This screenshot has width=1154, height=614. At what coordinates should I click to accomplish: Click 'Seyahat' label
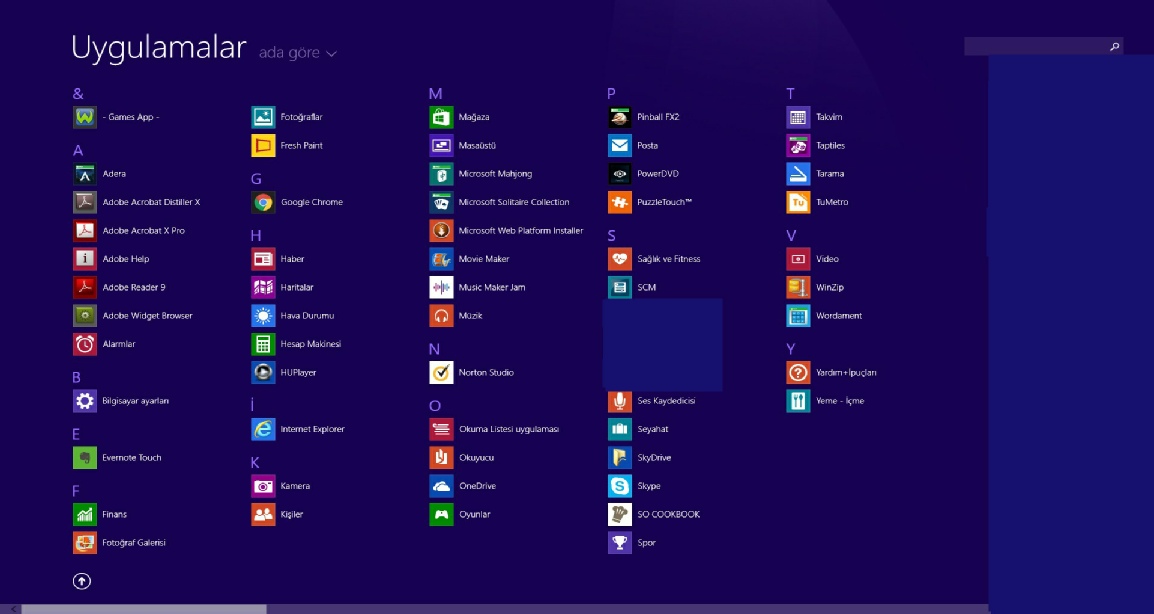click(x=653, y=429)
